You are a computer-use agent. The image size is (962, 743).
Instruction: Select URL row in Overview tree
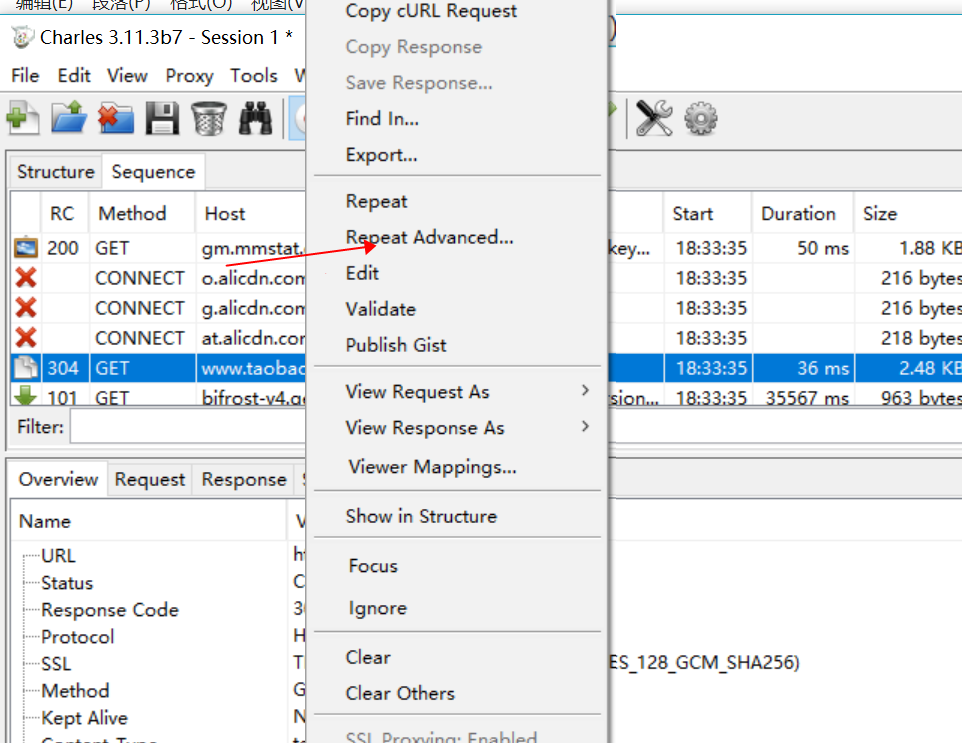(58, 556)
